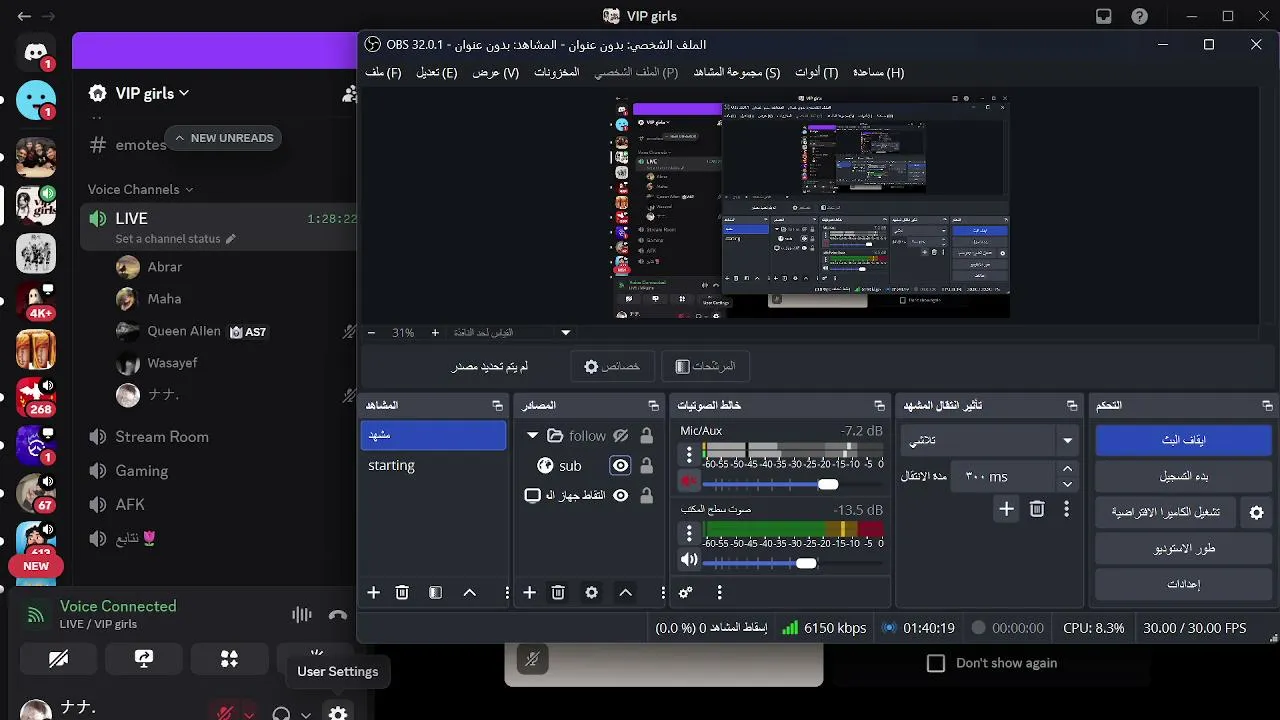Click NEW UNREADS pill in Discord
1280x720 pixels.
[223, 138]
